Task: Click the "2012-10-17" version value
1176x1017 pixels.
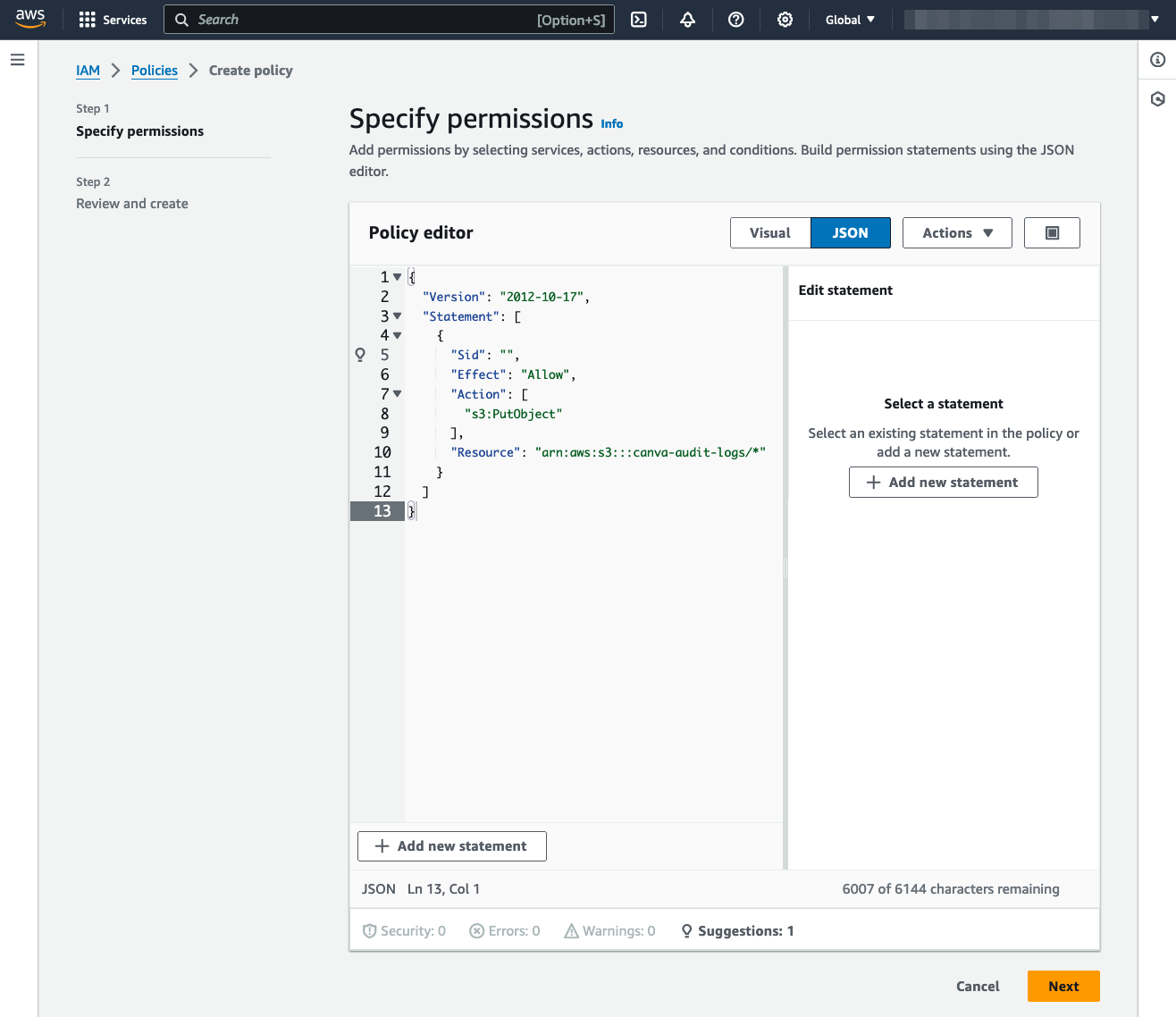Action: [542, 297]
